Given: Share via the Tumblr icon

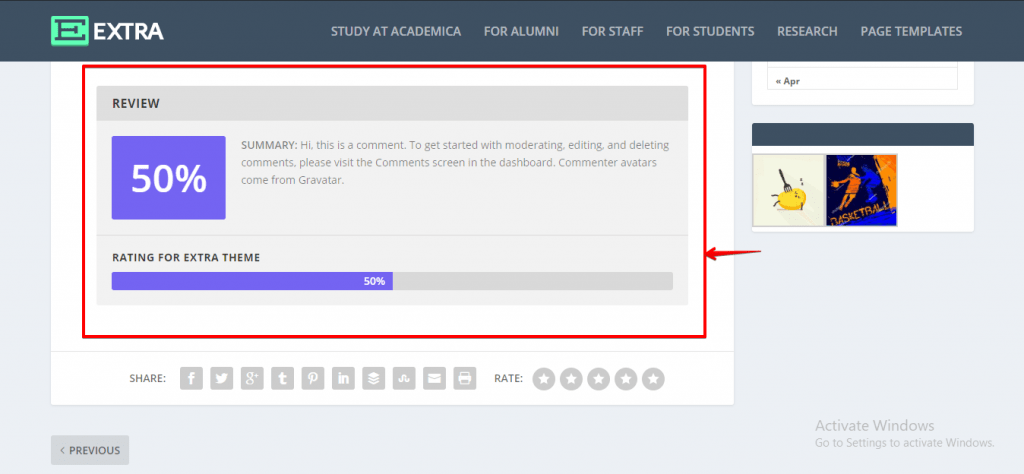Looking at the screenshot, I should pyautogui.click(x=282, y=378).
